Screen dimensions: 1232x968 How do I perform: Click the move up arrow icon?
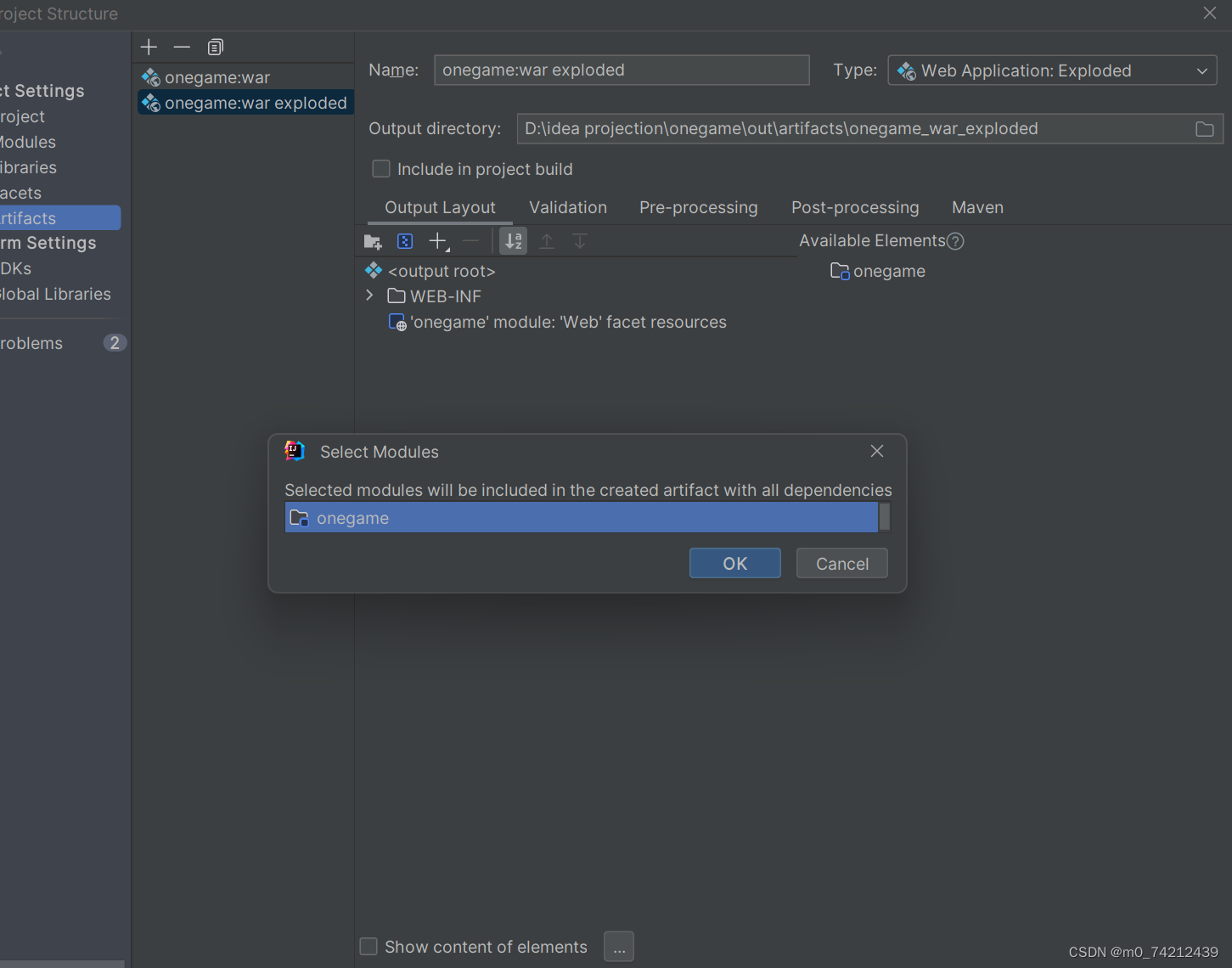[546, 240]
